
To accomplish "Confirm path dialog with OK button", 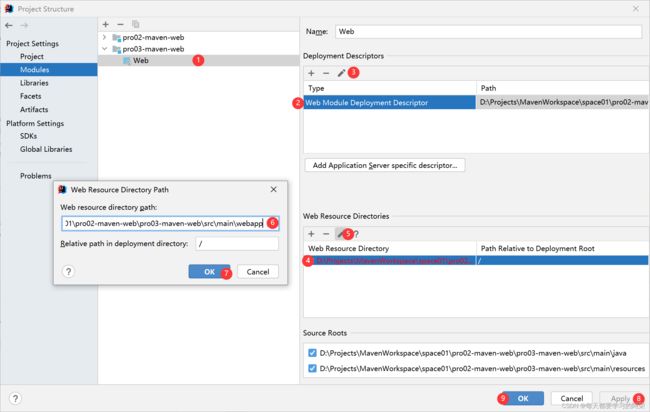I will (x=209, y=271).
